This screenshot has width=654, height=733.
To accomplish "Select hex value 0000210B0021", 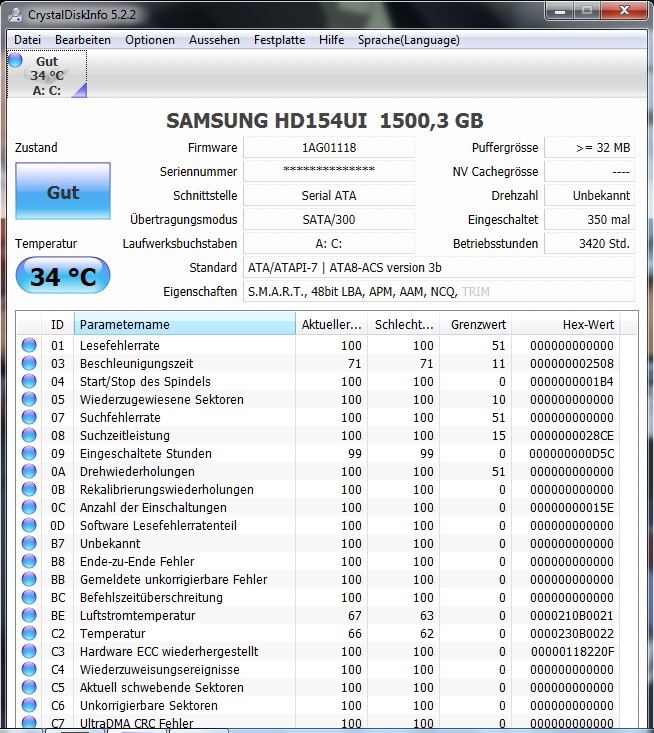I will [x=572, y=615].
